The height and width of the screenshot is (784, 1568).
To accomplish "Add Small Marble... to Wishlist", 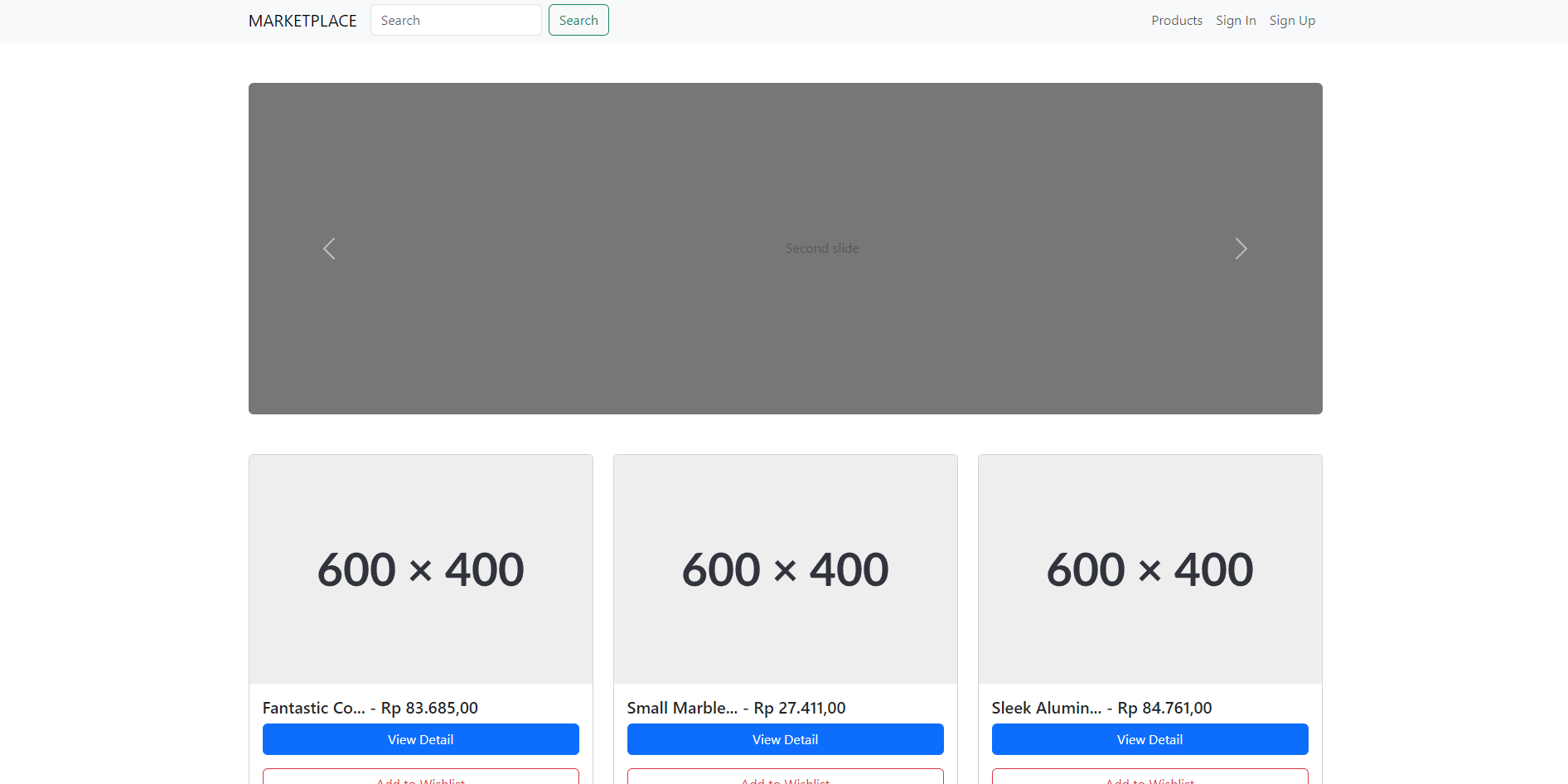I will tap(786, 777).
